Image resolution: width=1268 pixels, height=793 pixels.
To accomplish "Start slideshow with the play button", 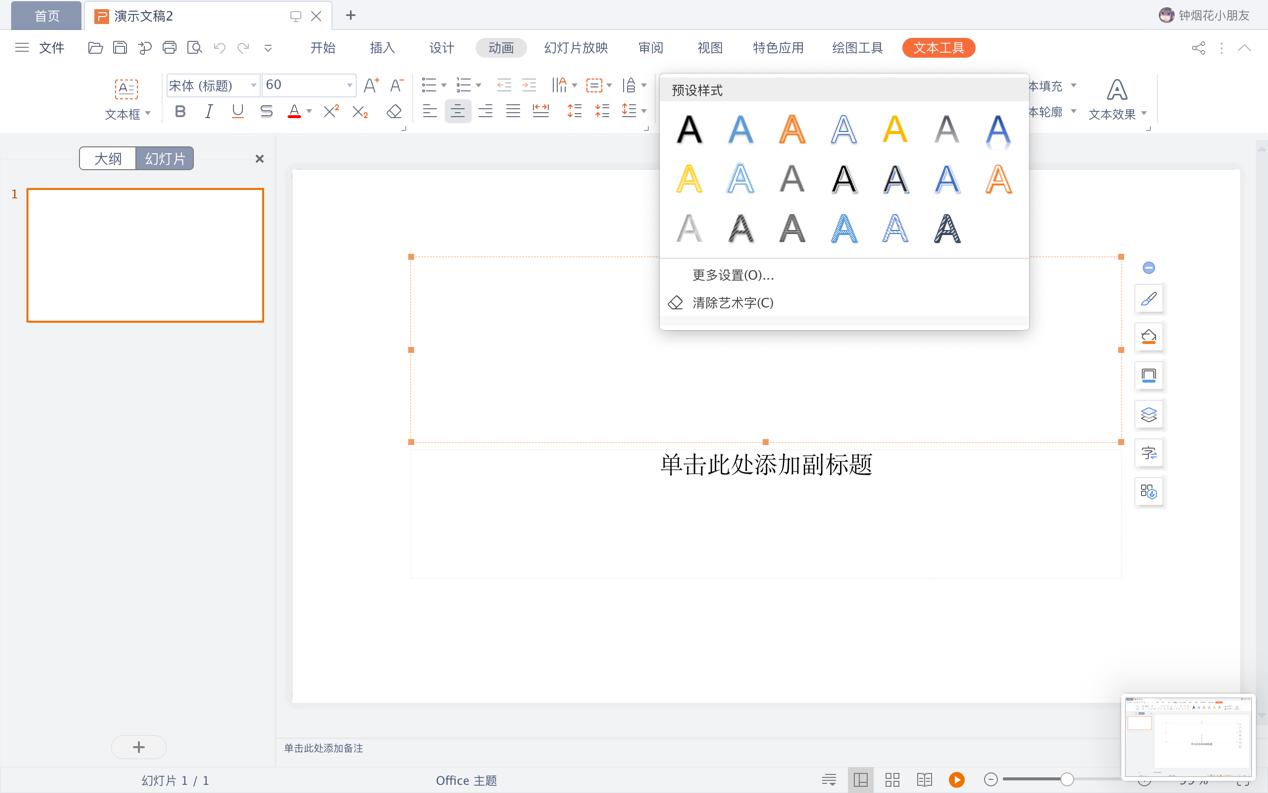I will (x=957, y=779).
